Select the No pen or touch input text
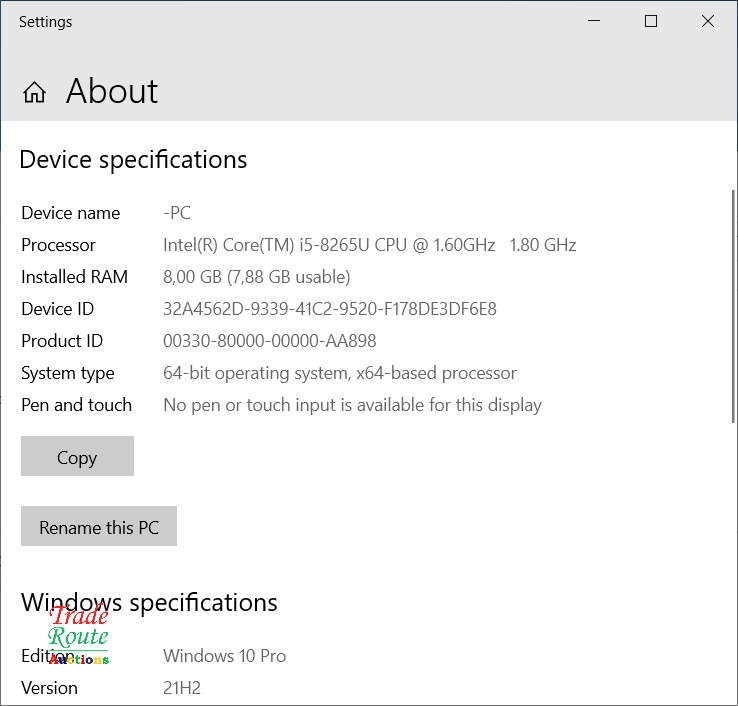 point(352,405)
